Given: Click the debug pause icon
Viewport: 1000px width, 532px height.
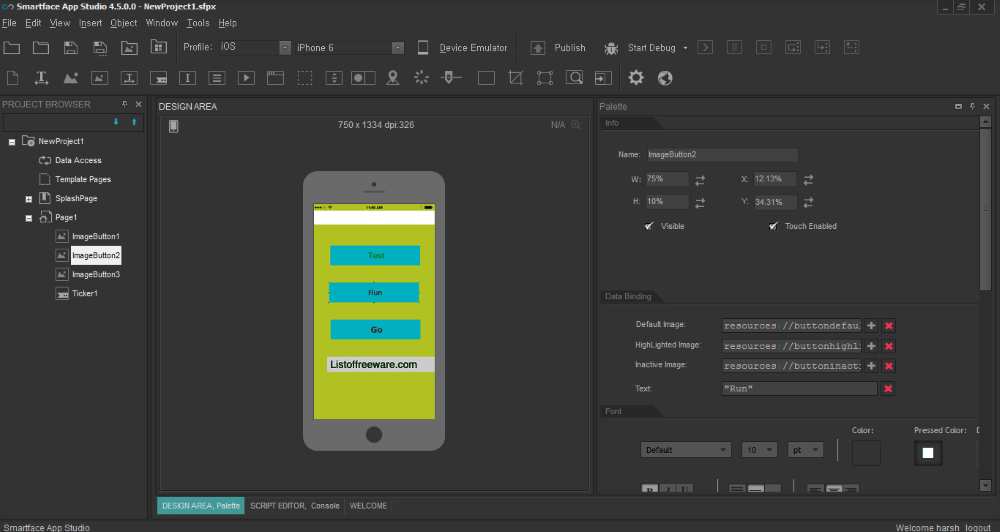Looking at the screenshot, I should pos(735,47).
